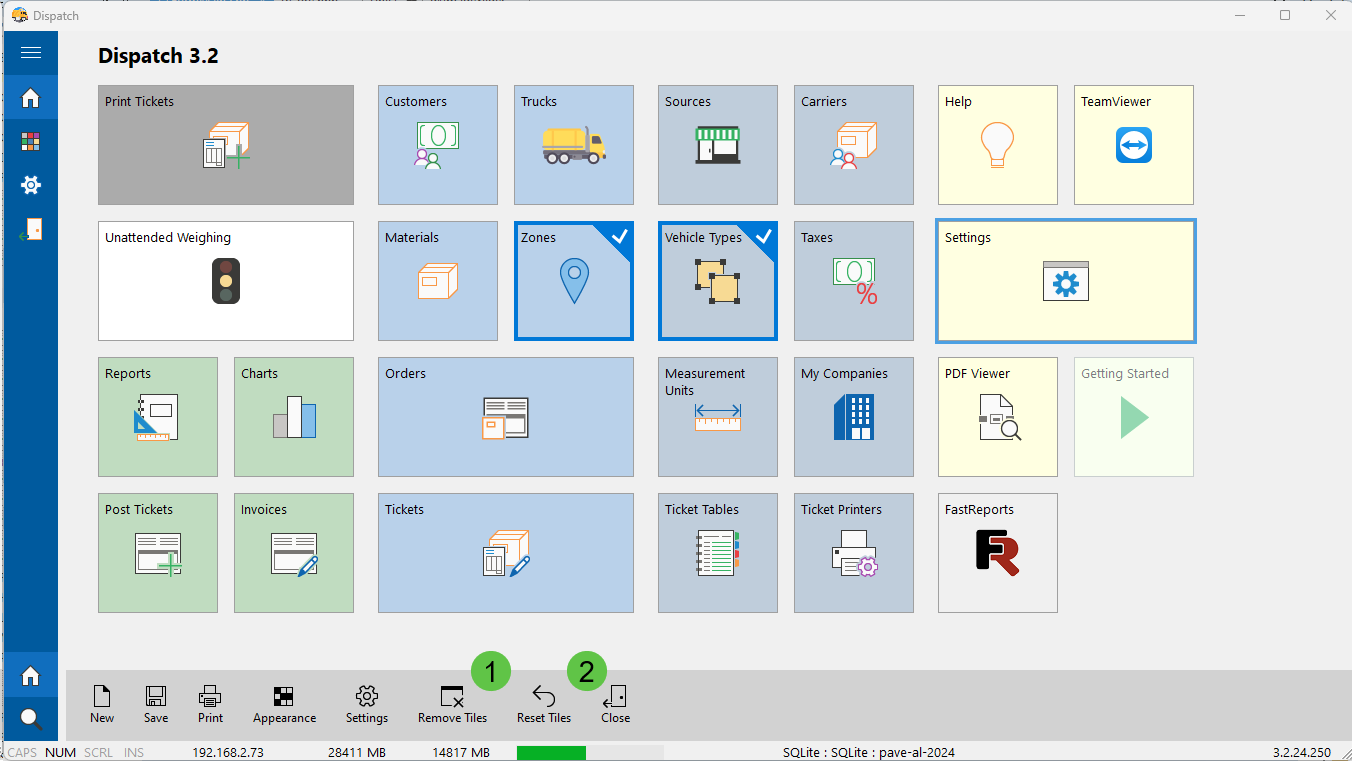Click the gear icon in left sidebar
This screenshot has width=1352, height=761.
(x=30, y=185)
